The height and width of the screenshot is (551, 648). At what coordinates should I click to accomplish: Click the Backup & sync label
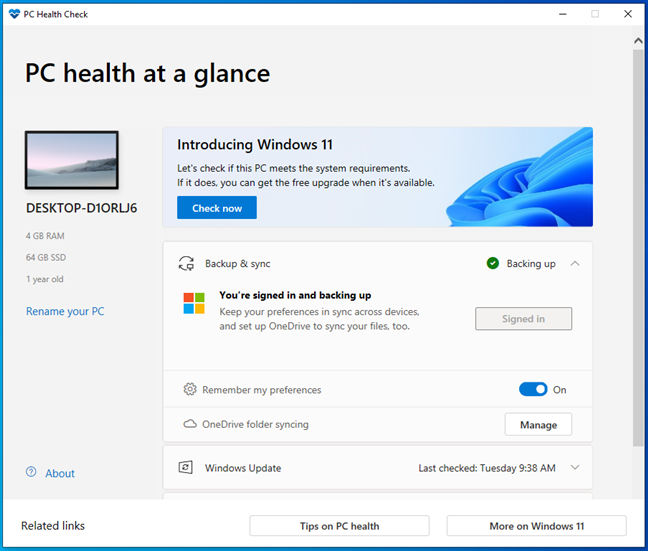coord(238,264)
